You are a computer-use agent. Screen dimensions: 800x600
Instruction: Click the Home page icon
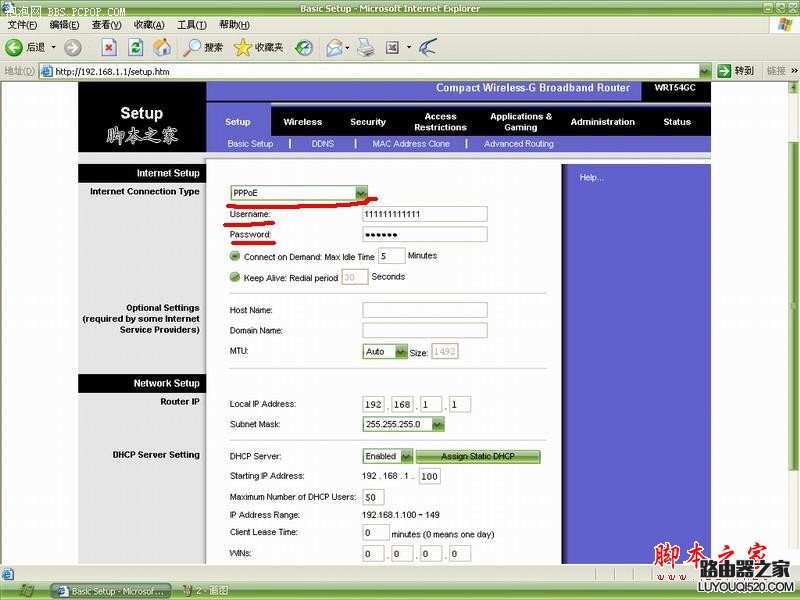[162, 47]
